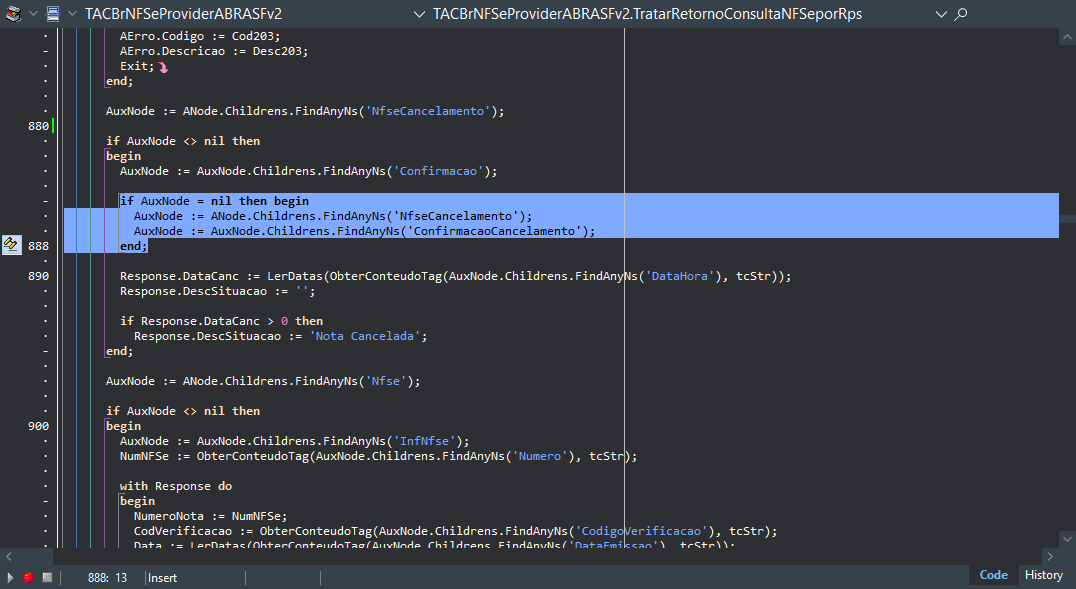This screenshot has width=1076, height=589.
Task: Click the 'AErro.Codigo := Cod203;' line
Action: (200, 36)
